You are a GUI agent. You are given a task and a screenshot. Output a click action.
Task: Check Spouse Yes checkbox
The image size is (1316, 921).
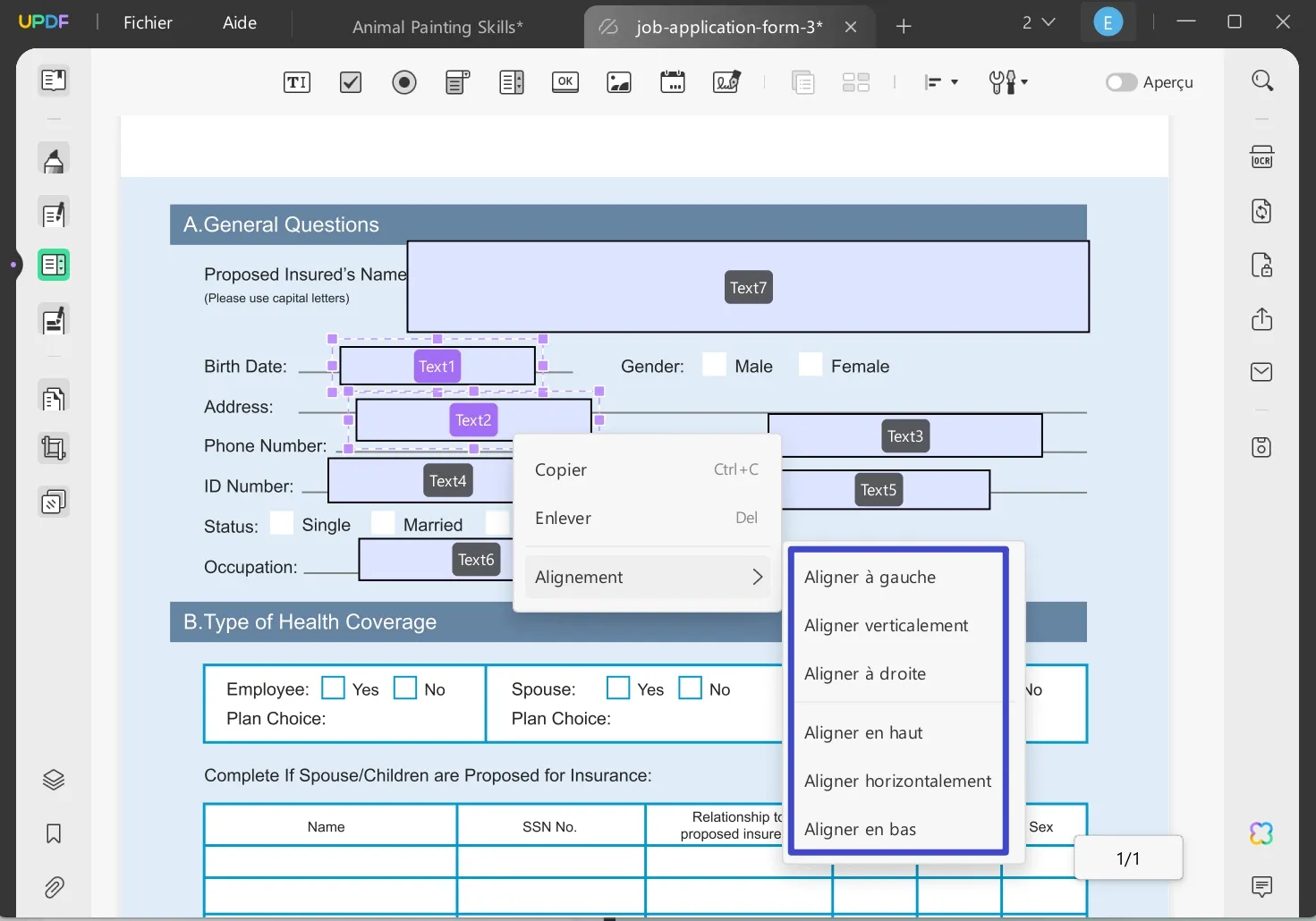coord(618,688)
